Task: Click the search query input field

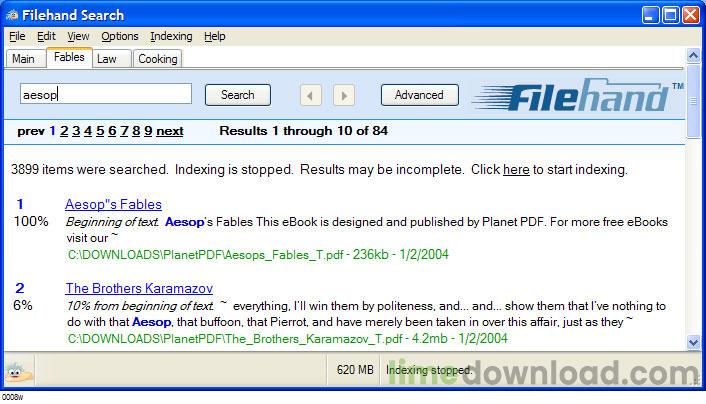Action: pos(106,94)
